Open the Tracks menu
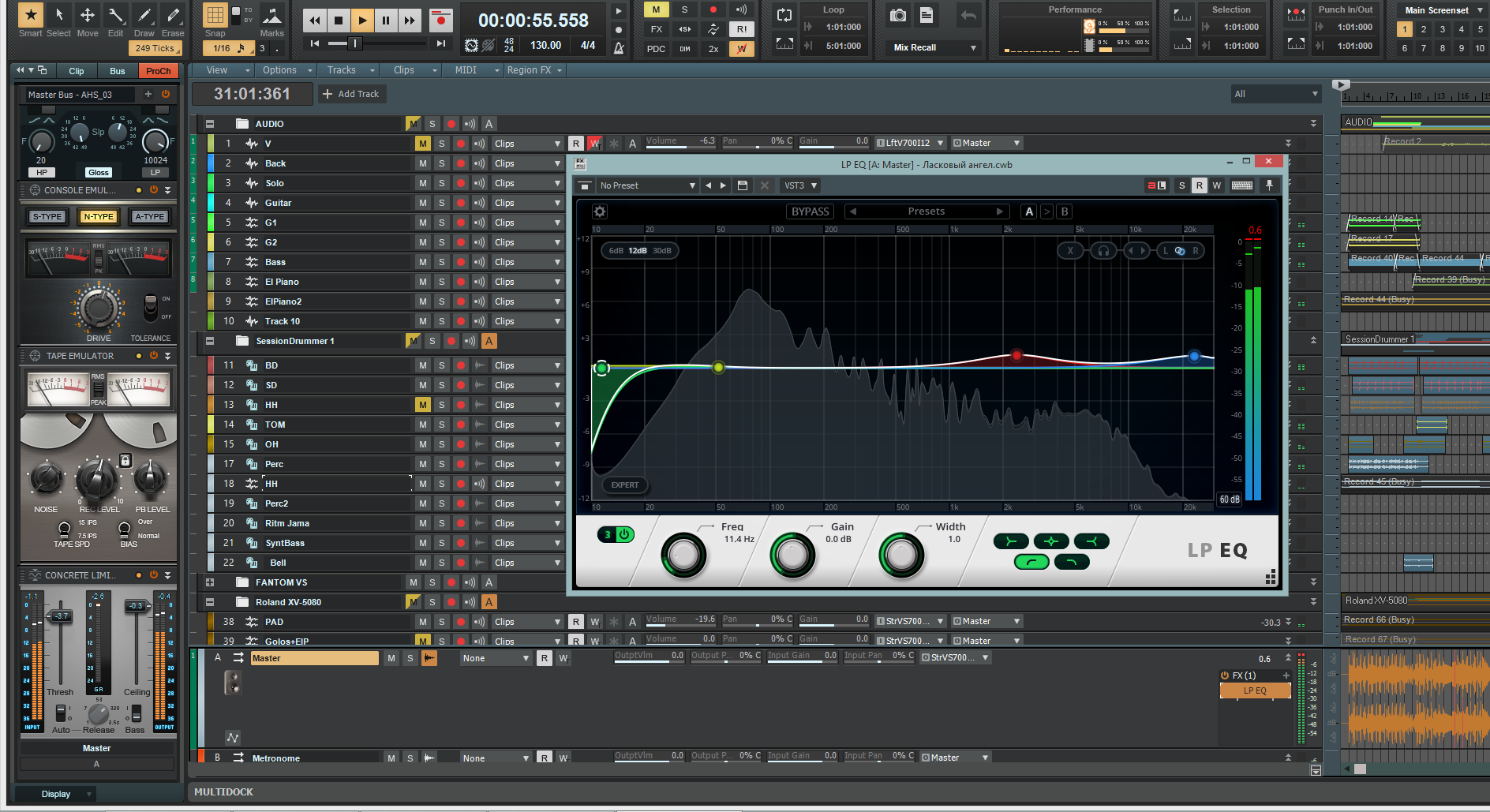This screenshot has height=812, width=1490. 347,70
